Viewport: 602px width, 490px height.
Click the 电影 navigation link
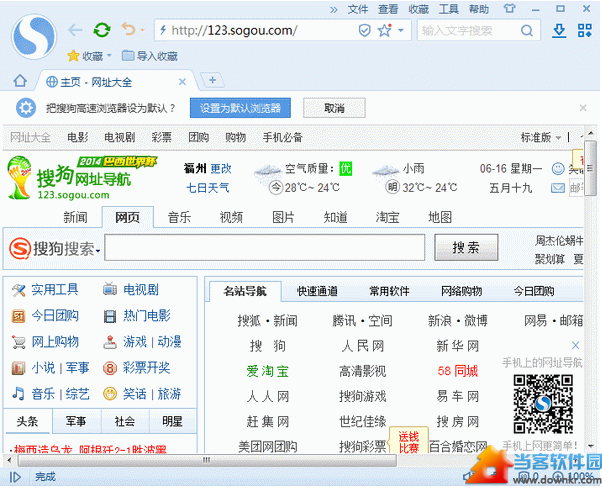pyautogui.click(x=78, y=137)
